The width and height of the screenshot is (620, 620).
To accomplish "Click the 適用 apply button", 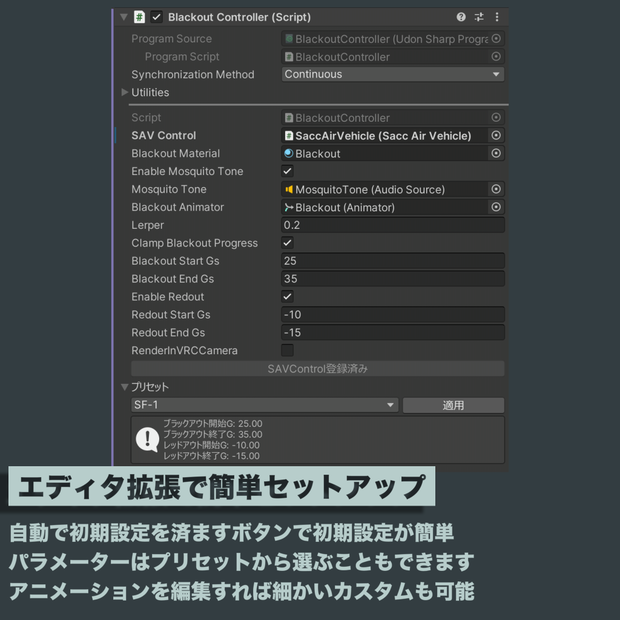I will click(x=453, y=405).
